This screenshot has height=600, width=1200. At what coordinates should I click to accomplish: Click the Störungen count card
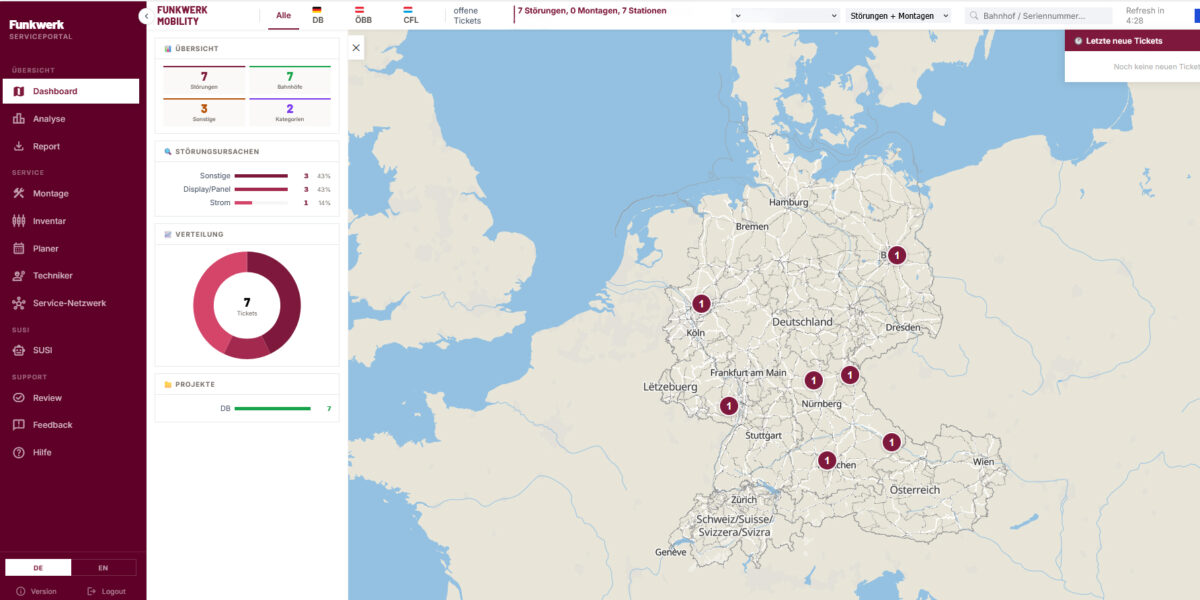tap(204, 80)
